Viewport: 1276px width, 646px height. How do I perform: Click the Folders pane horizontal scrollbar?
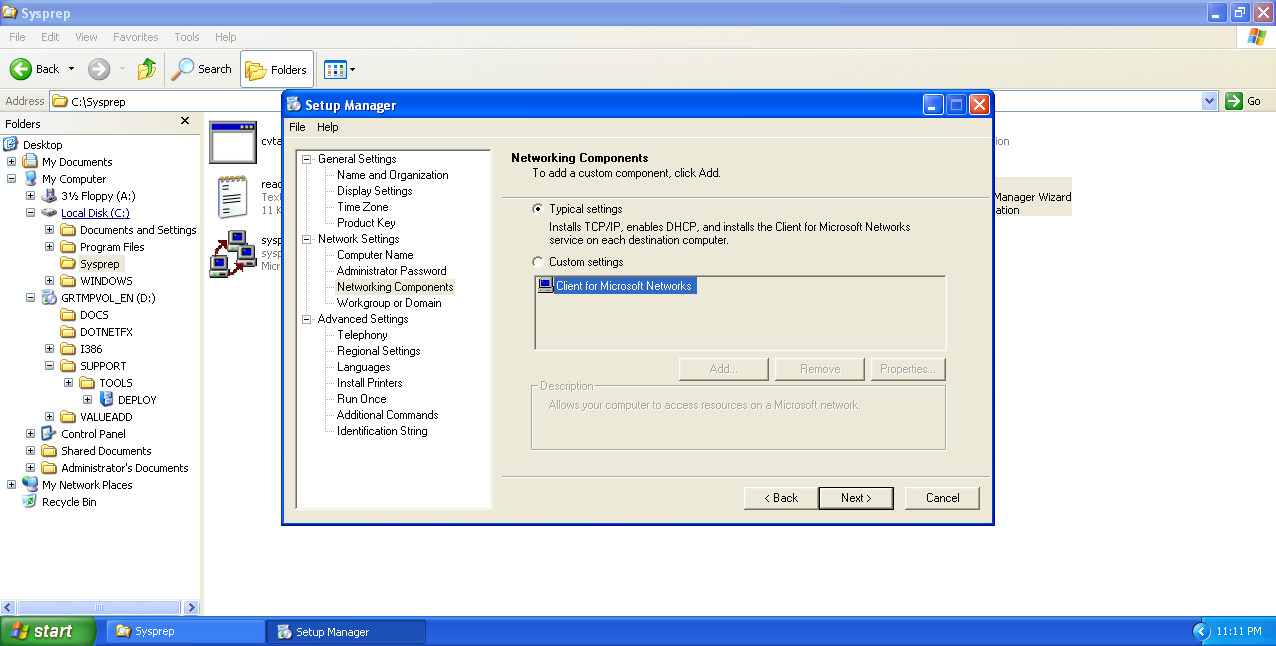pos(100,607)
